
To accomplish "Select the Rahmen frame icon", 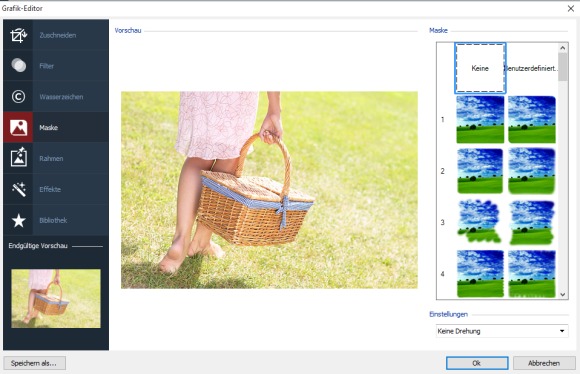I will [x=18, y=158].
